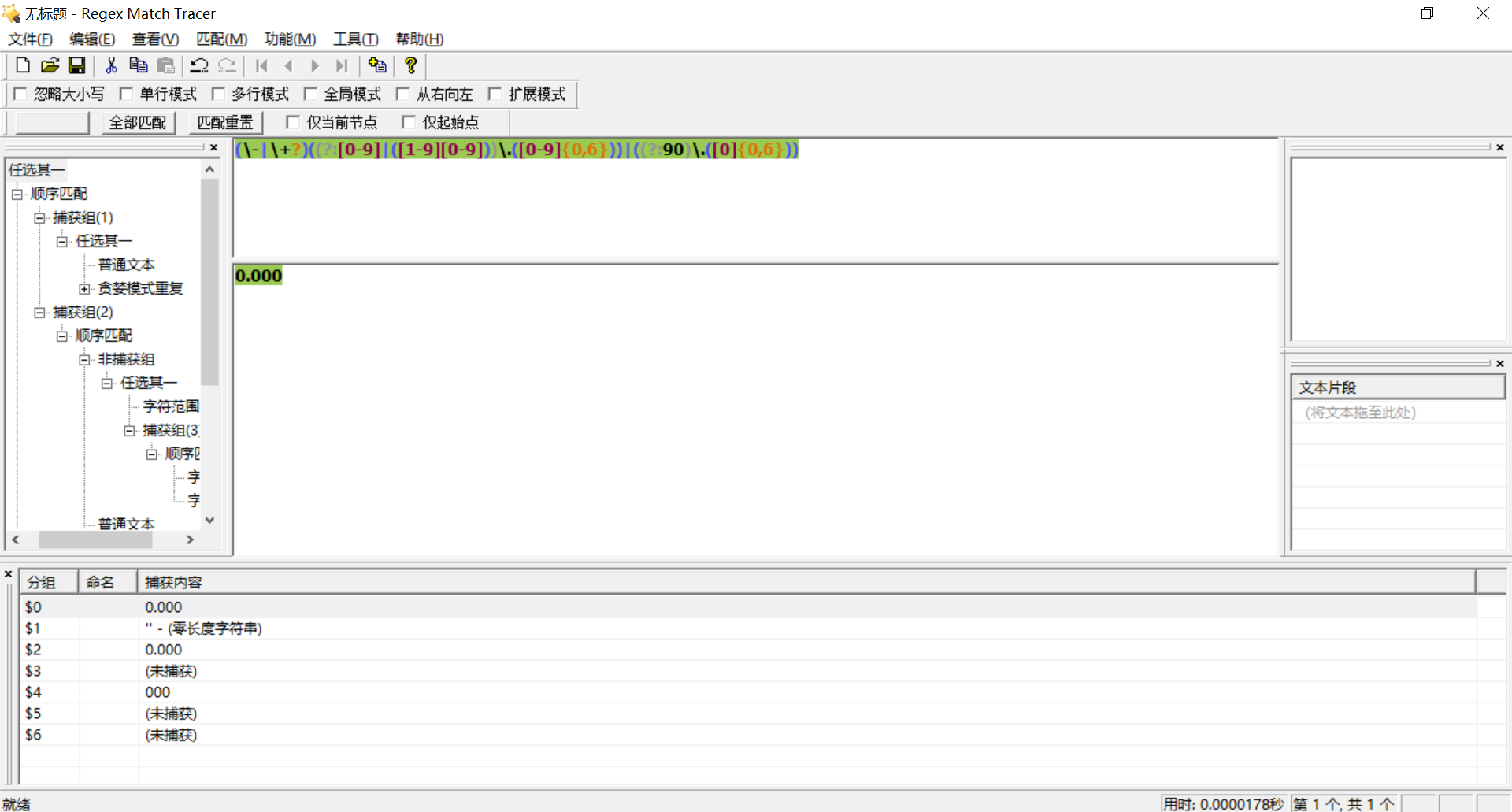Open the 功能(M) menu
Image resolution: width=1512 pixels, height=812 pixels.
click(x=290, y=39)
